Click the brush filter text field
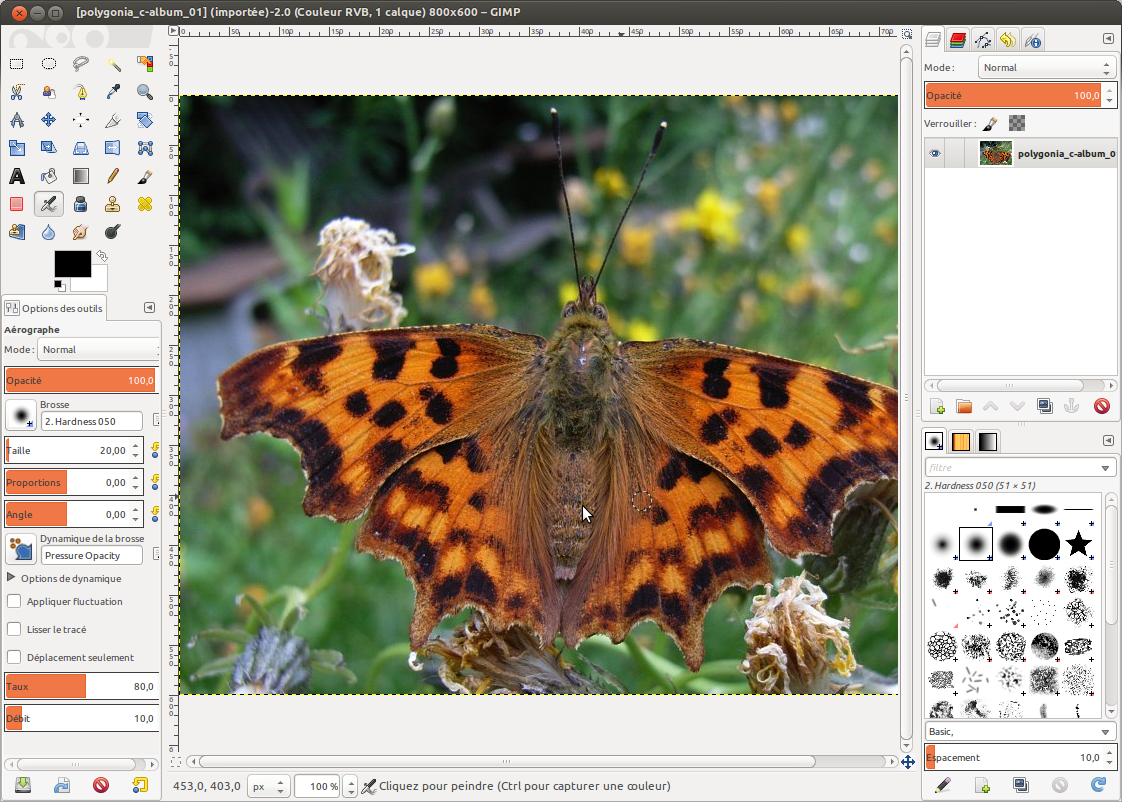This screenshot has width=1122, height=802. pyautogui.click(x=1010, y=467)
